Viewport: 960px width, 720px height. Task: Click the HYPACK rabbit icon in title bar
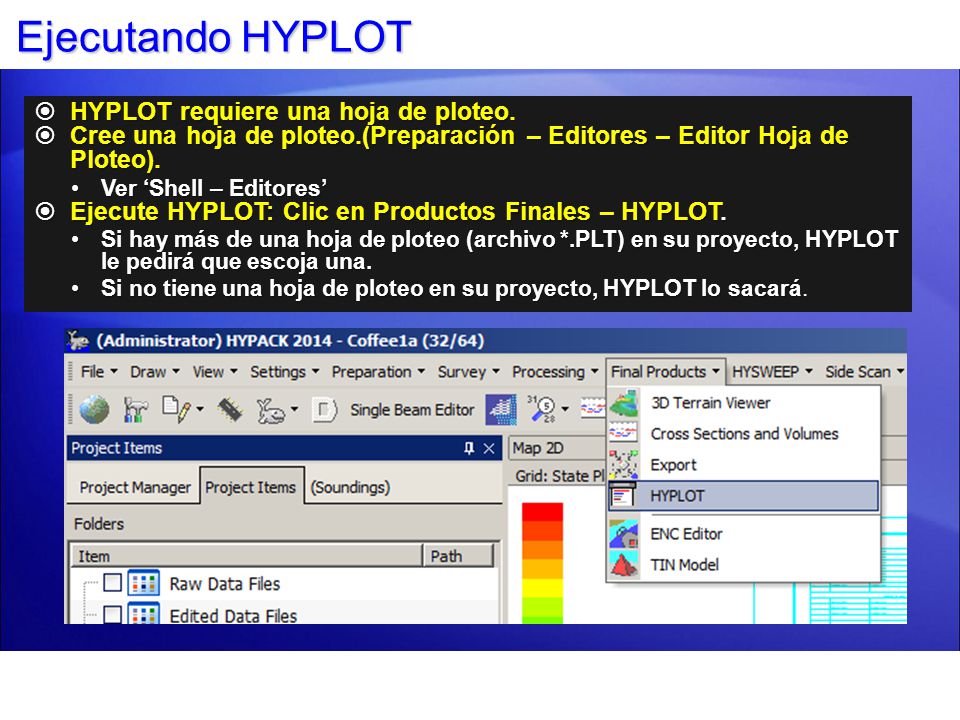point(78,340)
